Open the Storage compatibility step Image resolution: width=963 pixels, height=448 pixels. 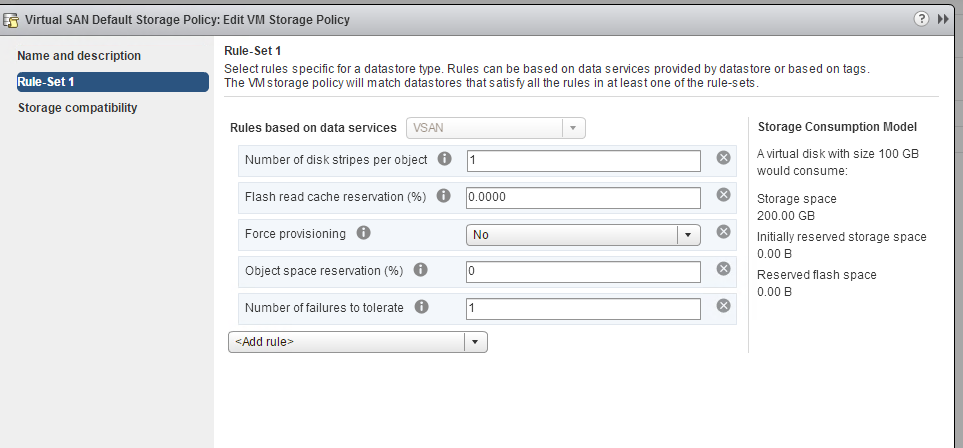[x=77, y=108]
